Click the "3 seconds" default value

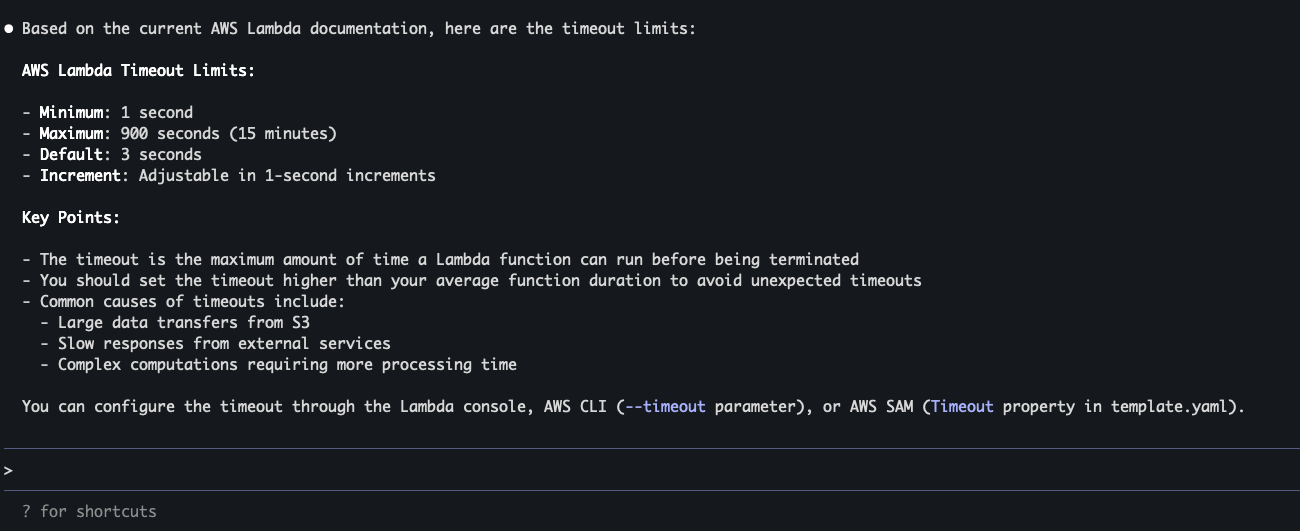(x=161, y=155)
